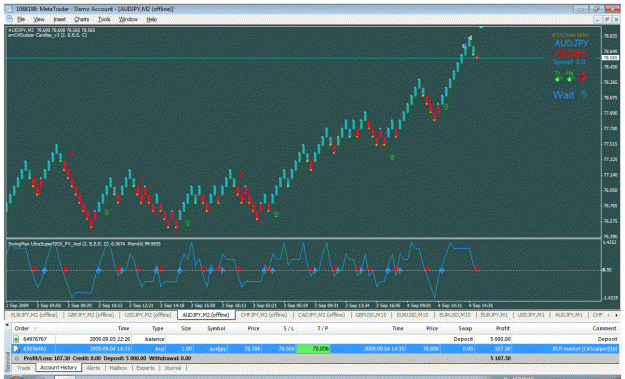Sort history by Symbol column header

pos(216,328)
